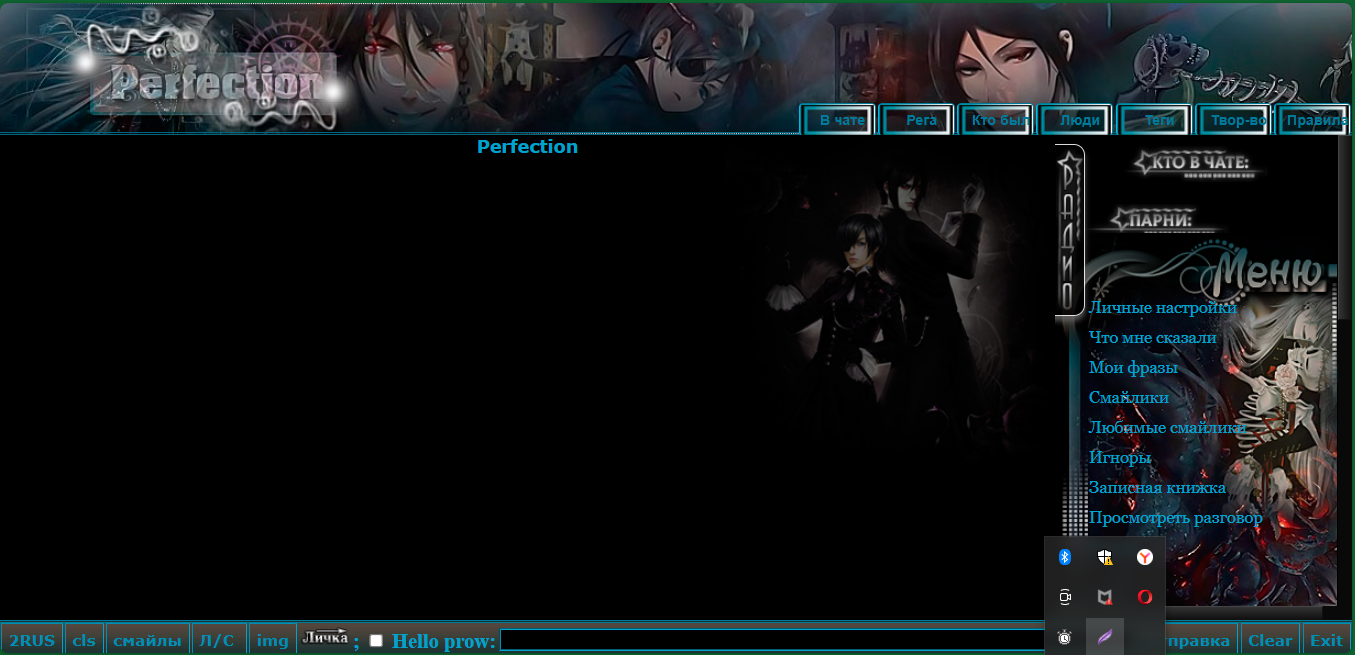Click the Кто в чате heading
This screenshot has height=655, width=1355.
(x=1196, y=163)
